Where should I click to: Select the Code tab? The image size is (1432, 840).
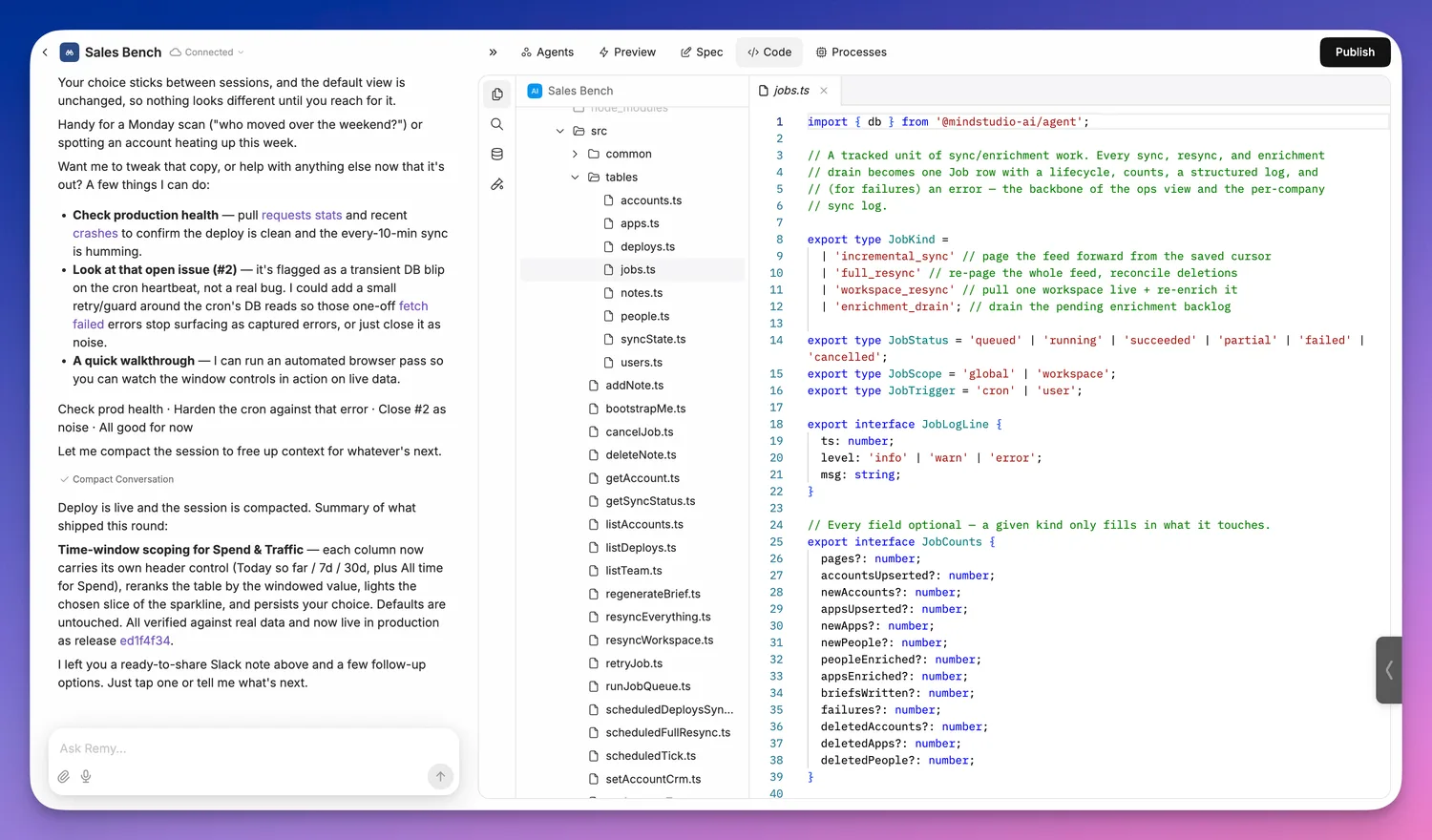(769, 52)
